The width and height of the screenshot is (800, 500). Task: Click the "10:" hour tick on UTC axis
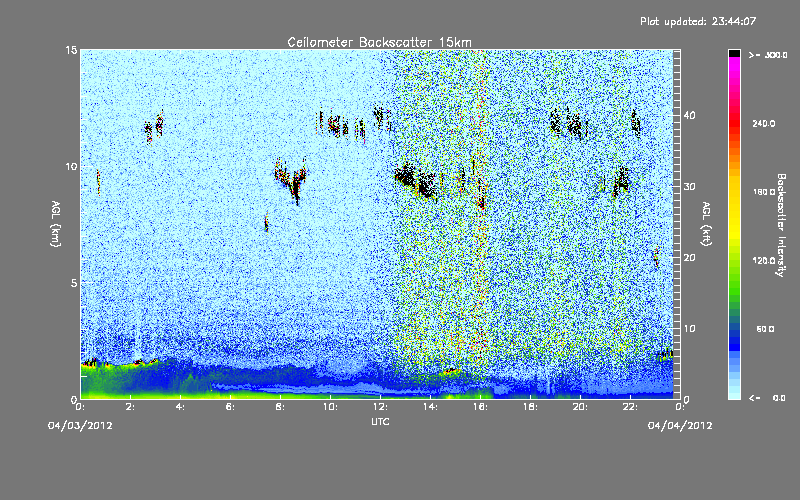(331, 407)
